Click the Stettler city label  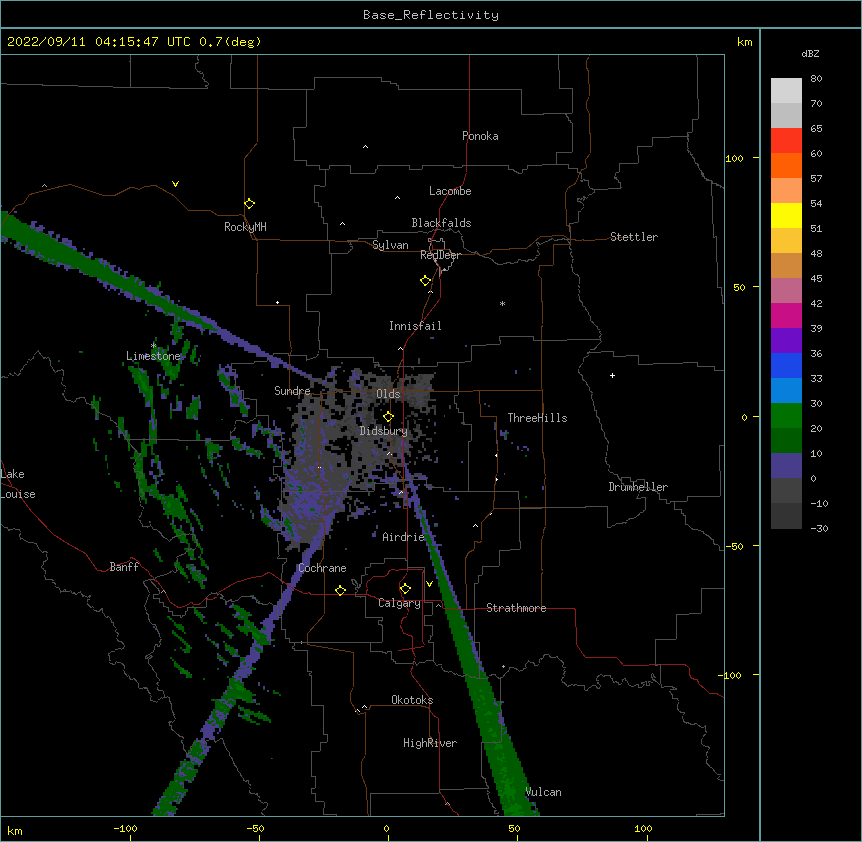point(634,237)
